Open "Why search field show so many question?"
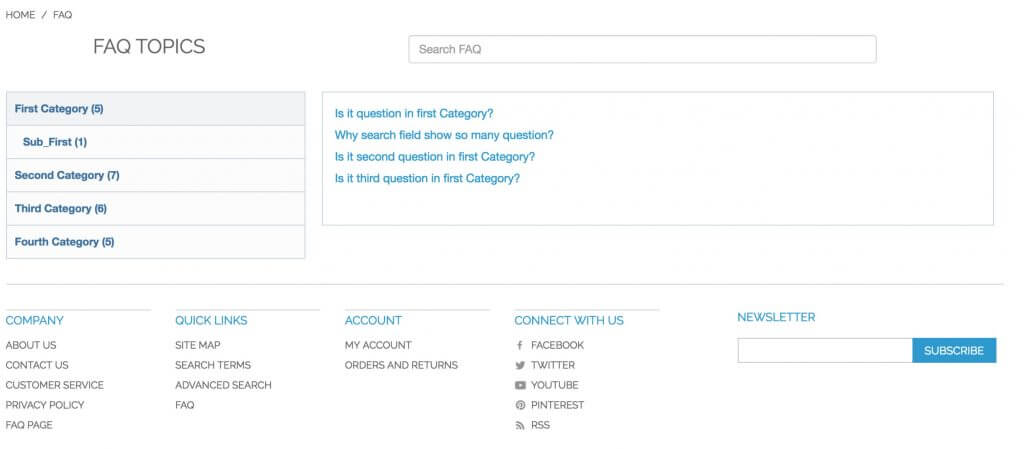 pyautogui.click(x=444, y=135)
